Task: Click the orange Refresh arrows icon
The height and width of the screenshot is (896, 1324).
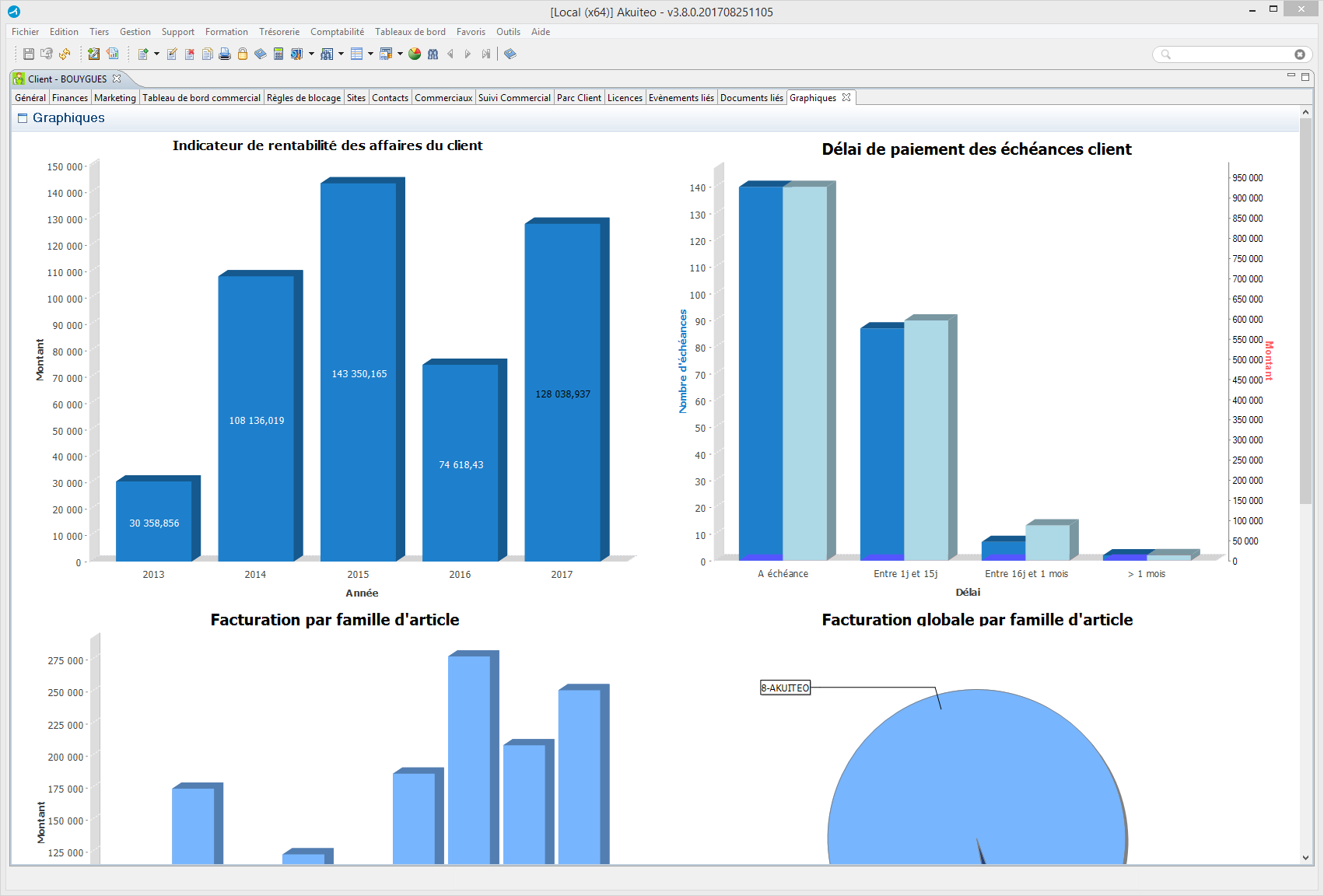Action: pos(65,54)
